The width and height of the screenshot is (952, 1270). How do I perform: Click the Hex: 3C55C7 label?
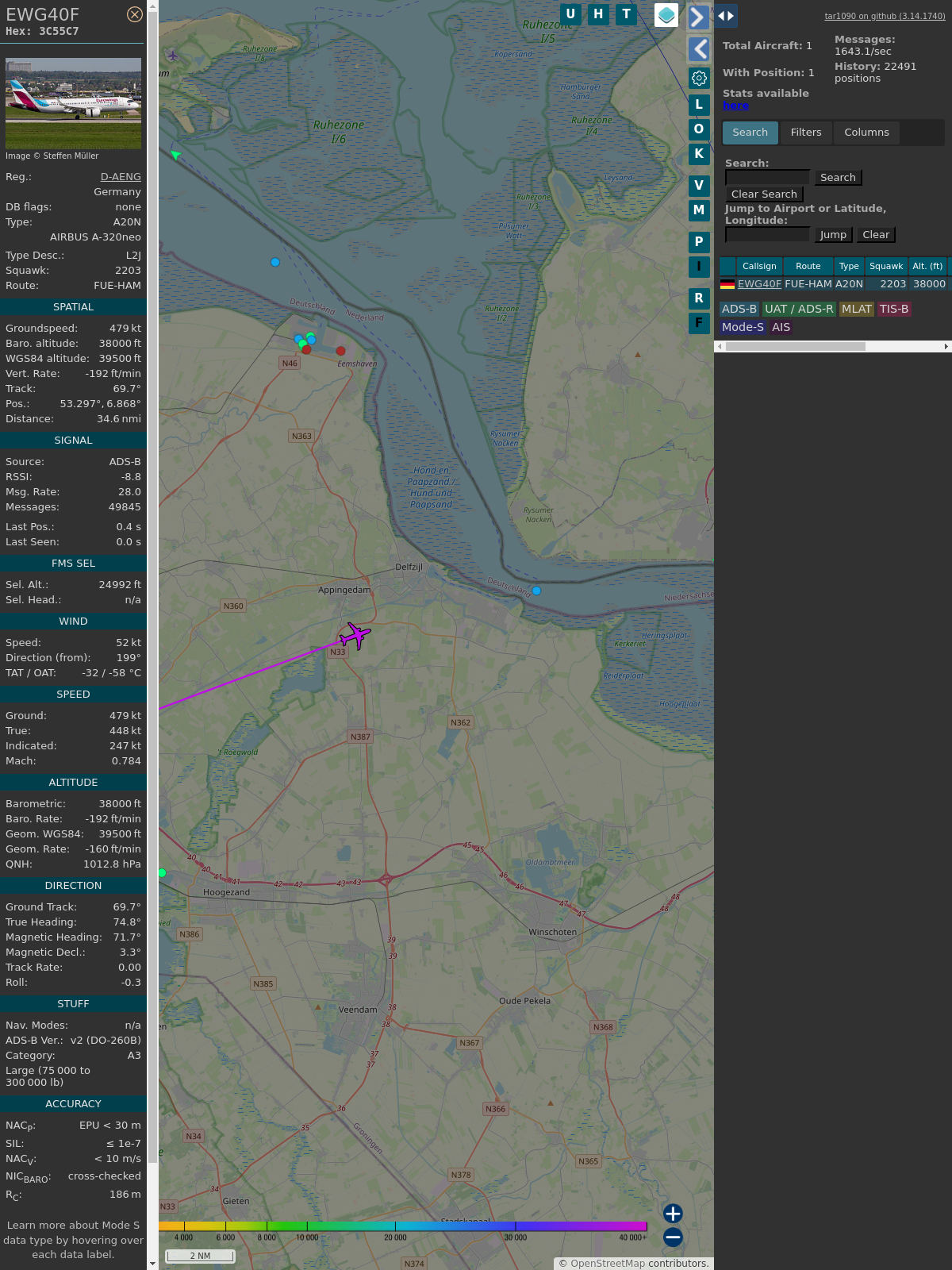(42, 32)
